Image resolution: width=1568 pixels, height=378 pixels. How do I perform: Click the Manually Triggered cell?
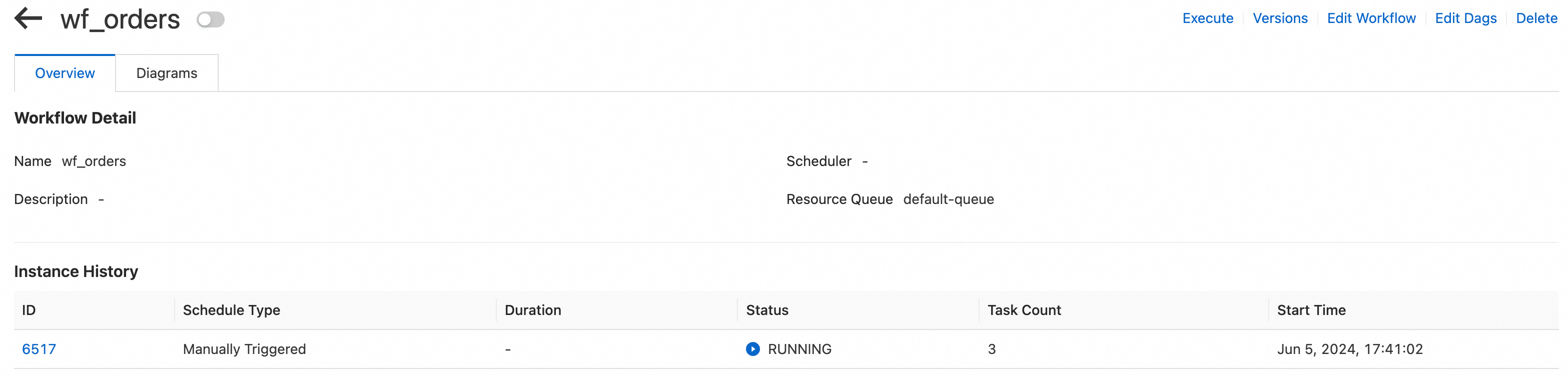click(244, 349)
